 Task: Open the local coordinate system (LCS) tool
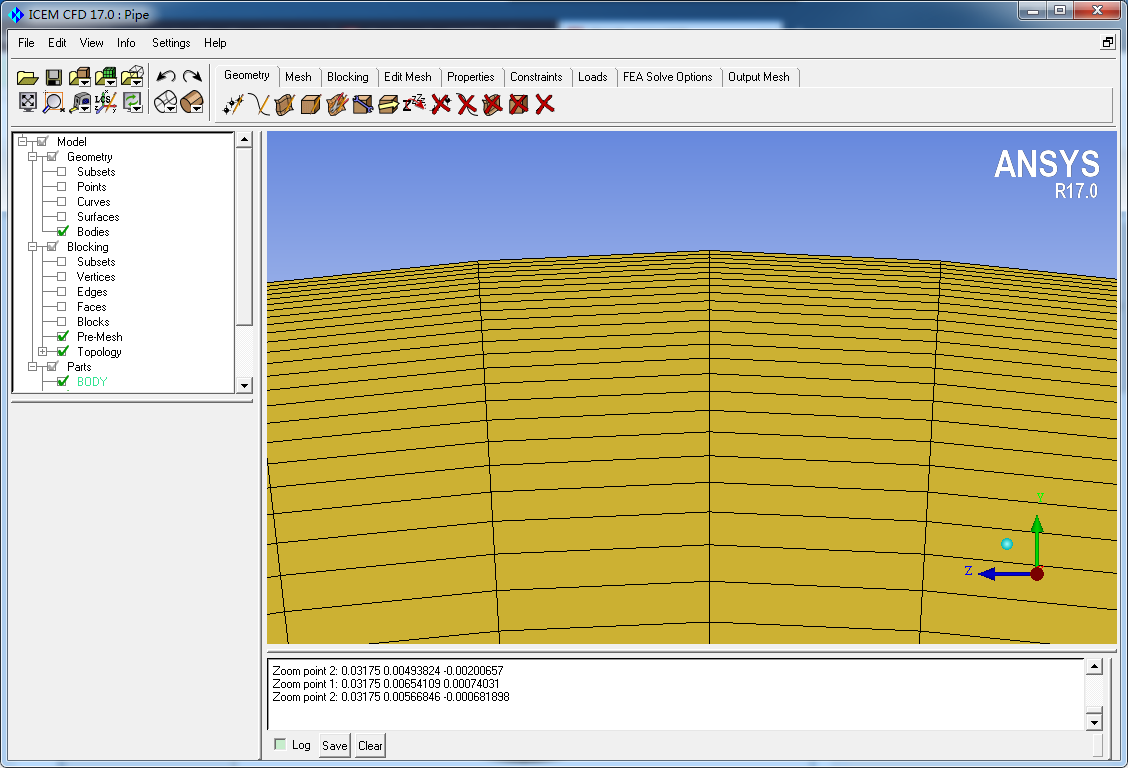pyautogui.click(x=106, y=103)
